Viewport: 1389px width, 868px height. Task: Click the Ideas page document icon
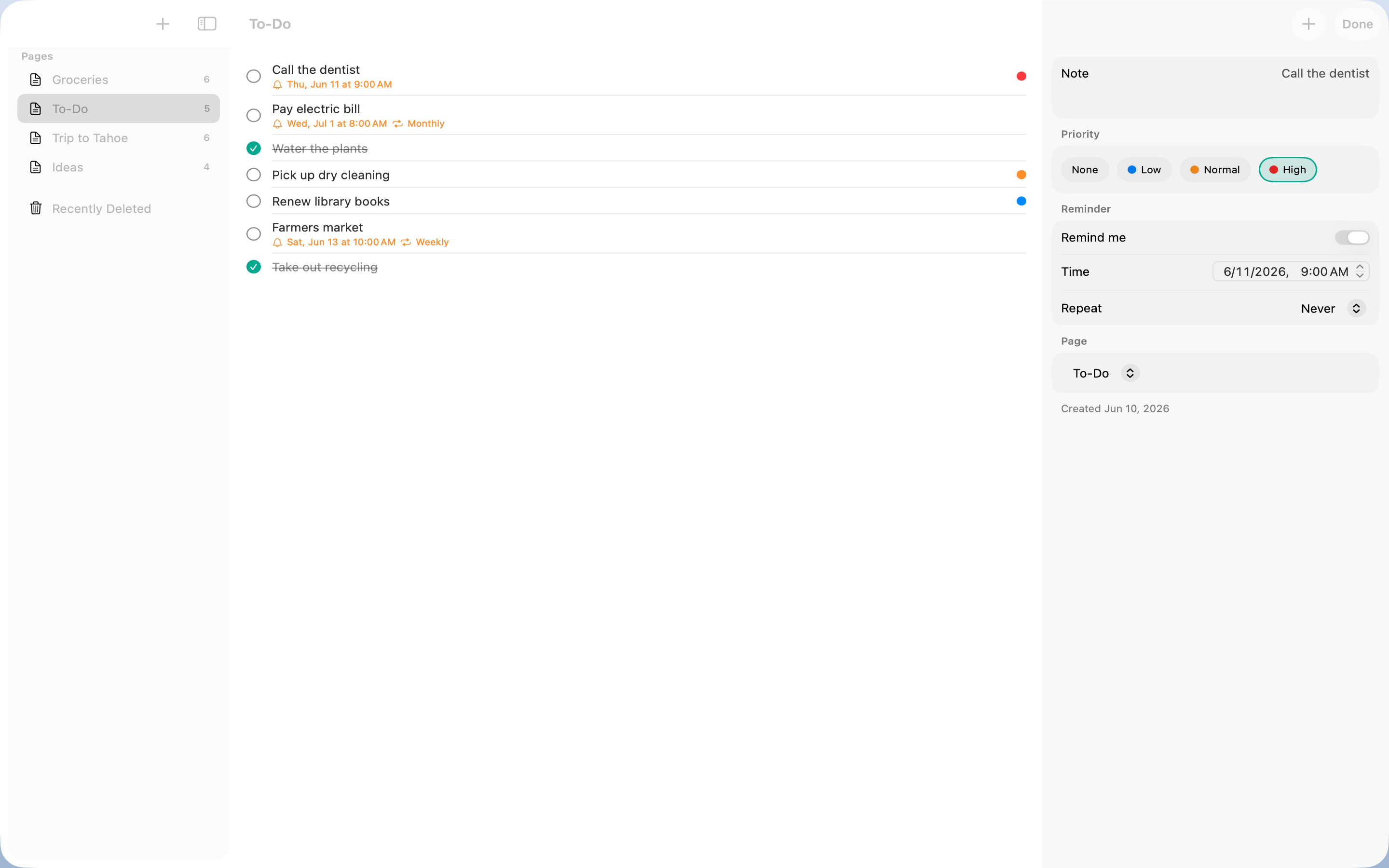tap(36, 167)
